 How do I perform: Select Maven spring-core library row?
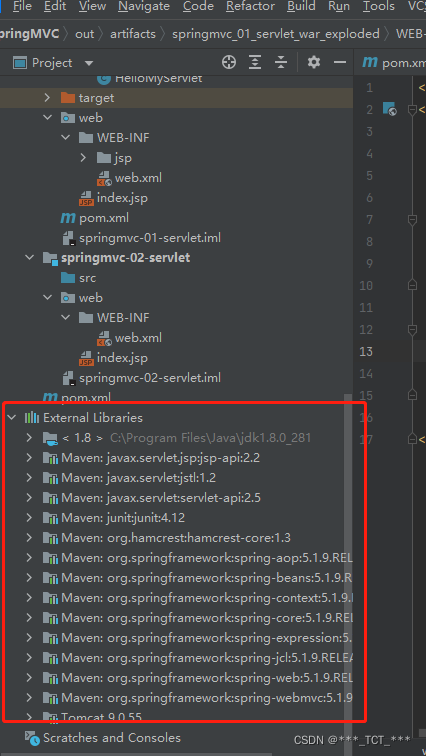point(176,618)
